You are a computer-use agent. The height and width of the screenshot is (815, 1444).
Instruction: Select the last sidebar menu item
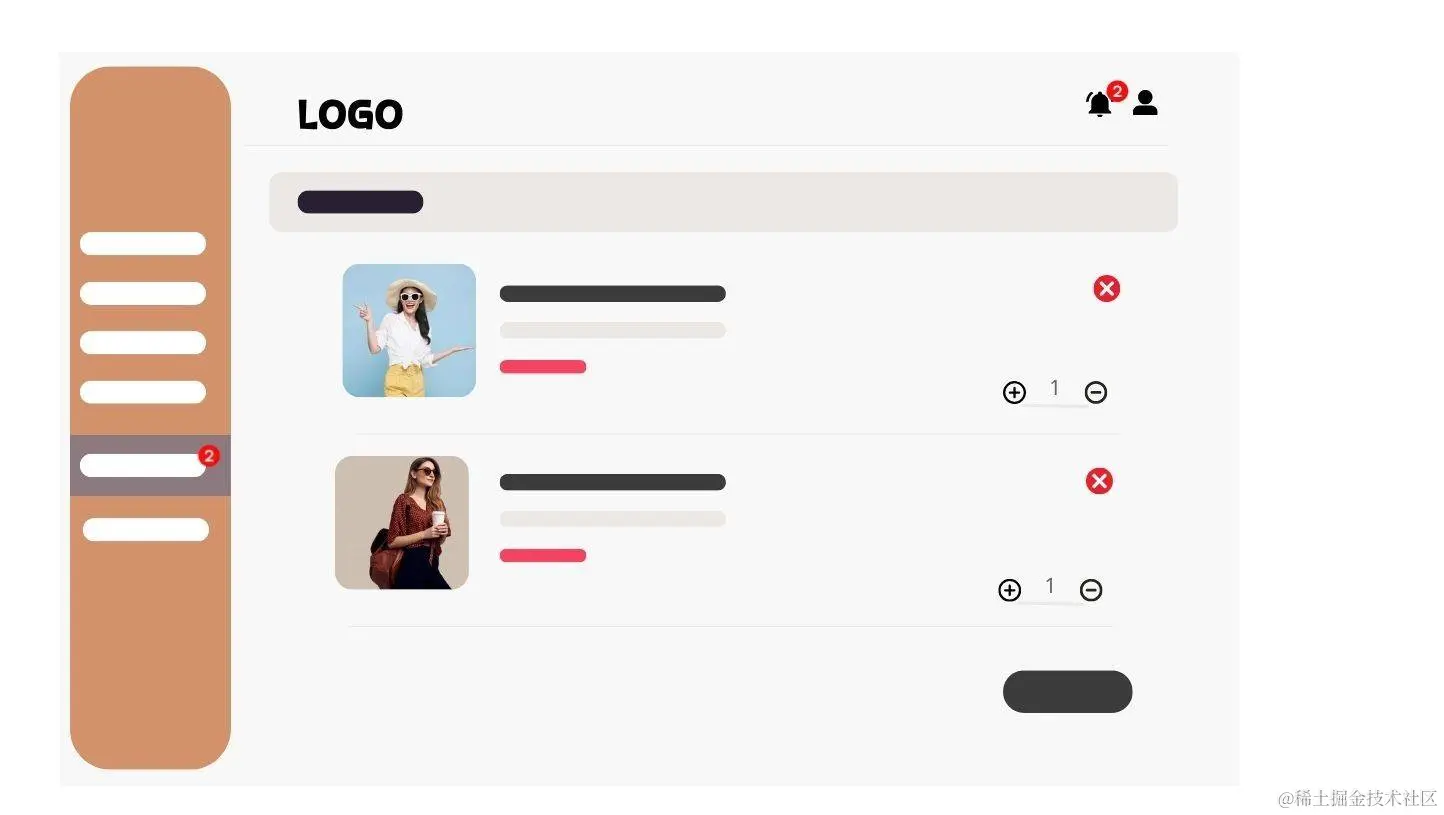[146, 529]
